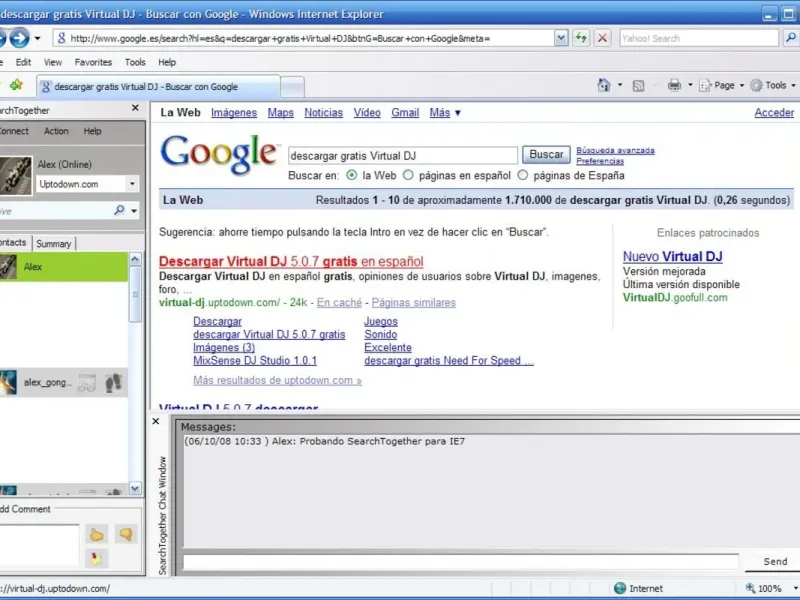Open the 'Imágenes' Google link
This screenshot has width=800, height=600.
(234, 113)
